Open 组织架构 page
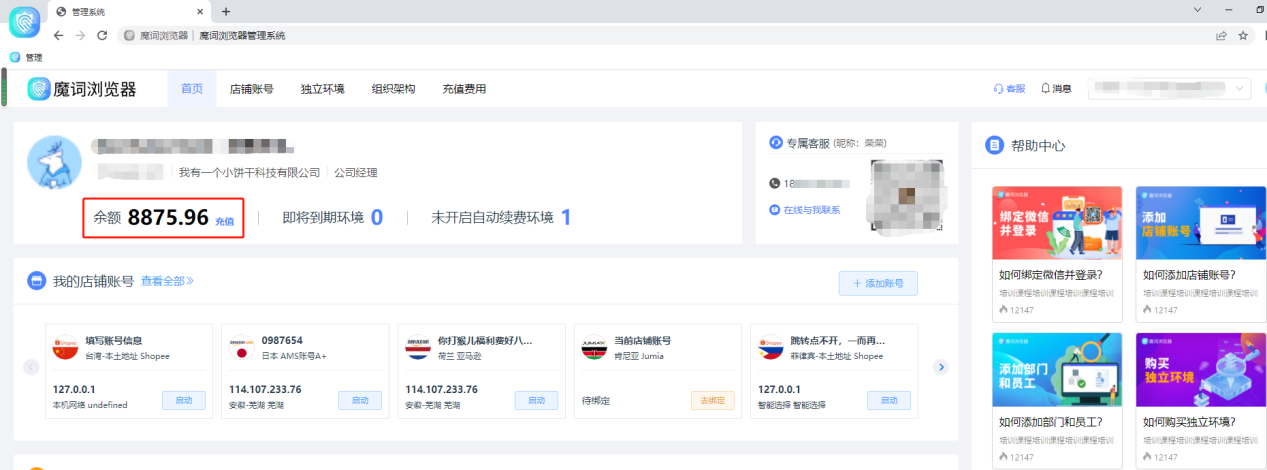 pyautogui.click(x=393, y=89)
